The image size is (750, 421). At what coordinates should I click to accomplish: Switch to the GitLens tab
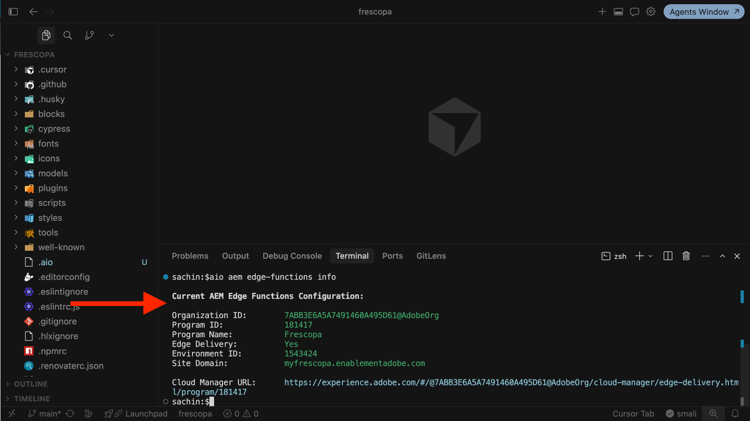[x=431, y=256]
